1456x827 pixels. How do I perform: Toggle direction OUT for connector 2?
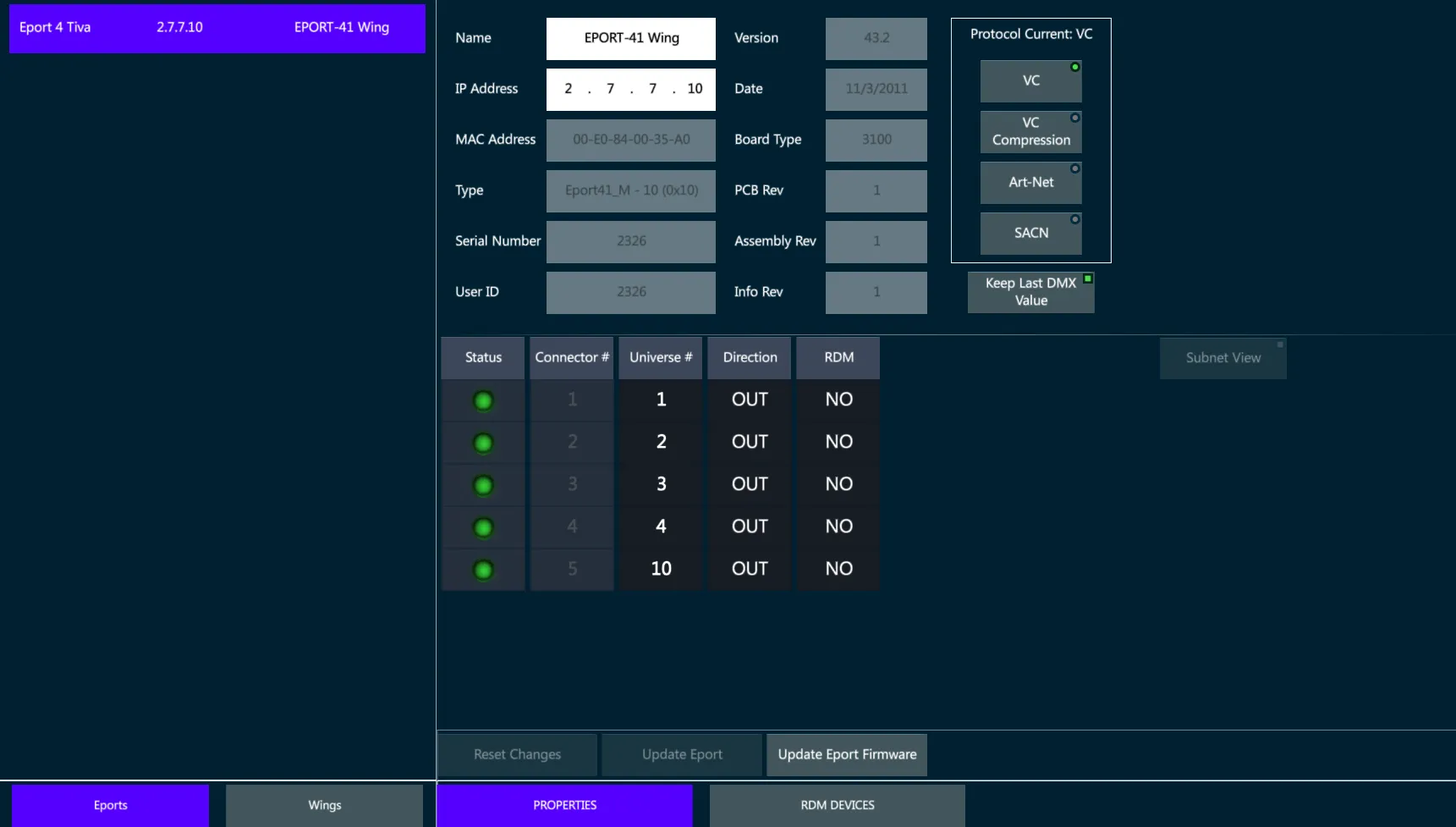[750, 443]
